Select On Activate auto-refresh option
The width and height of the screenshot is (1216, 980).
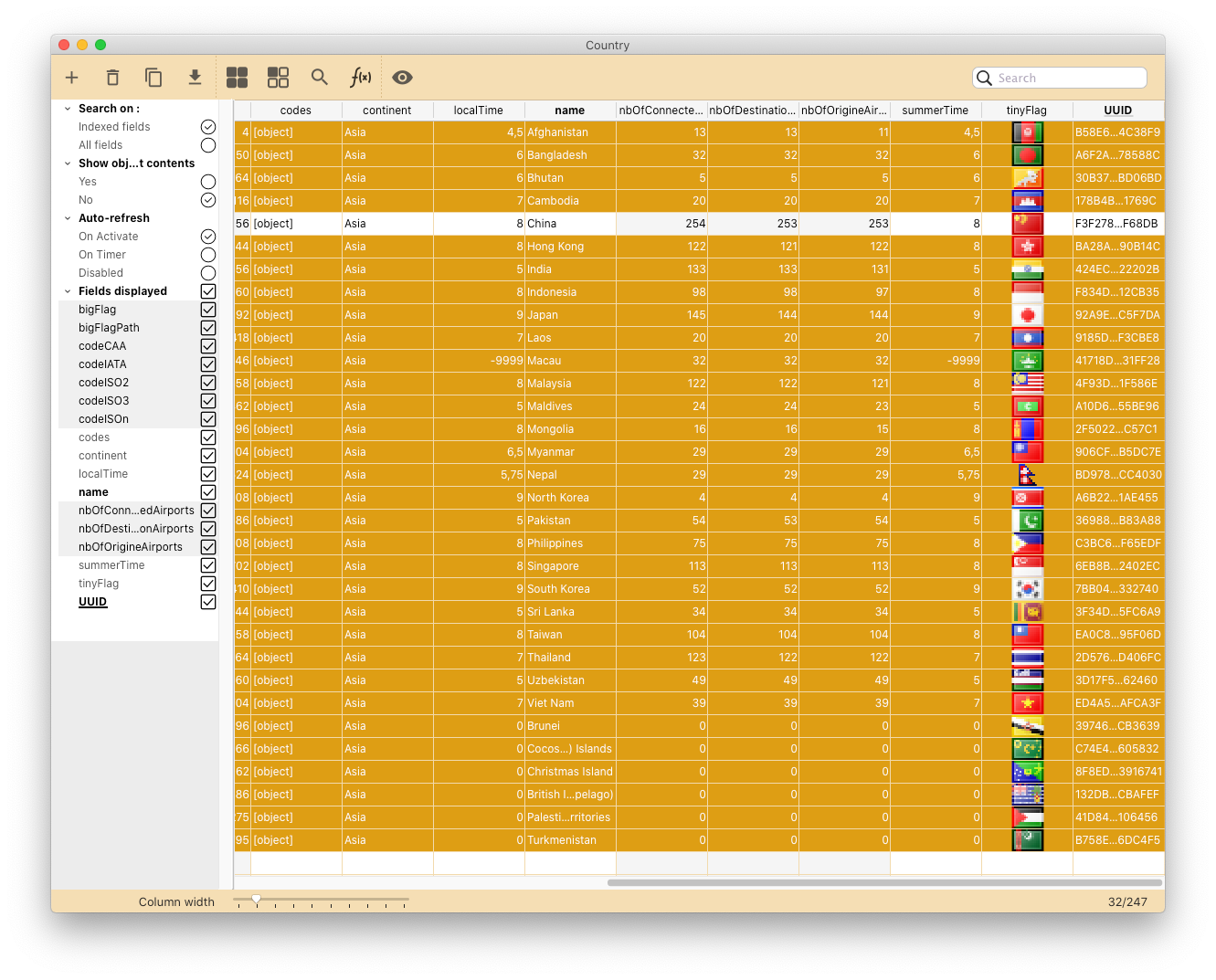[x=208, y=237]
